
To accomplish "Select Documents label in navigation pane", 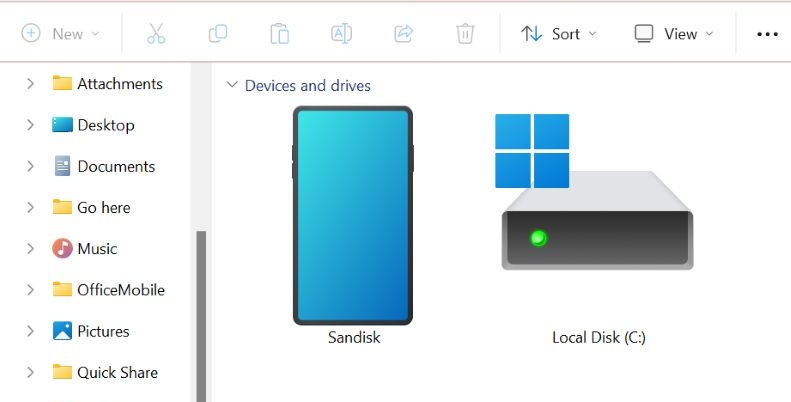I will pyautogui.click(x=116, y=166).
